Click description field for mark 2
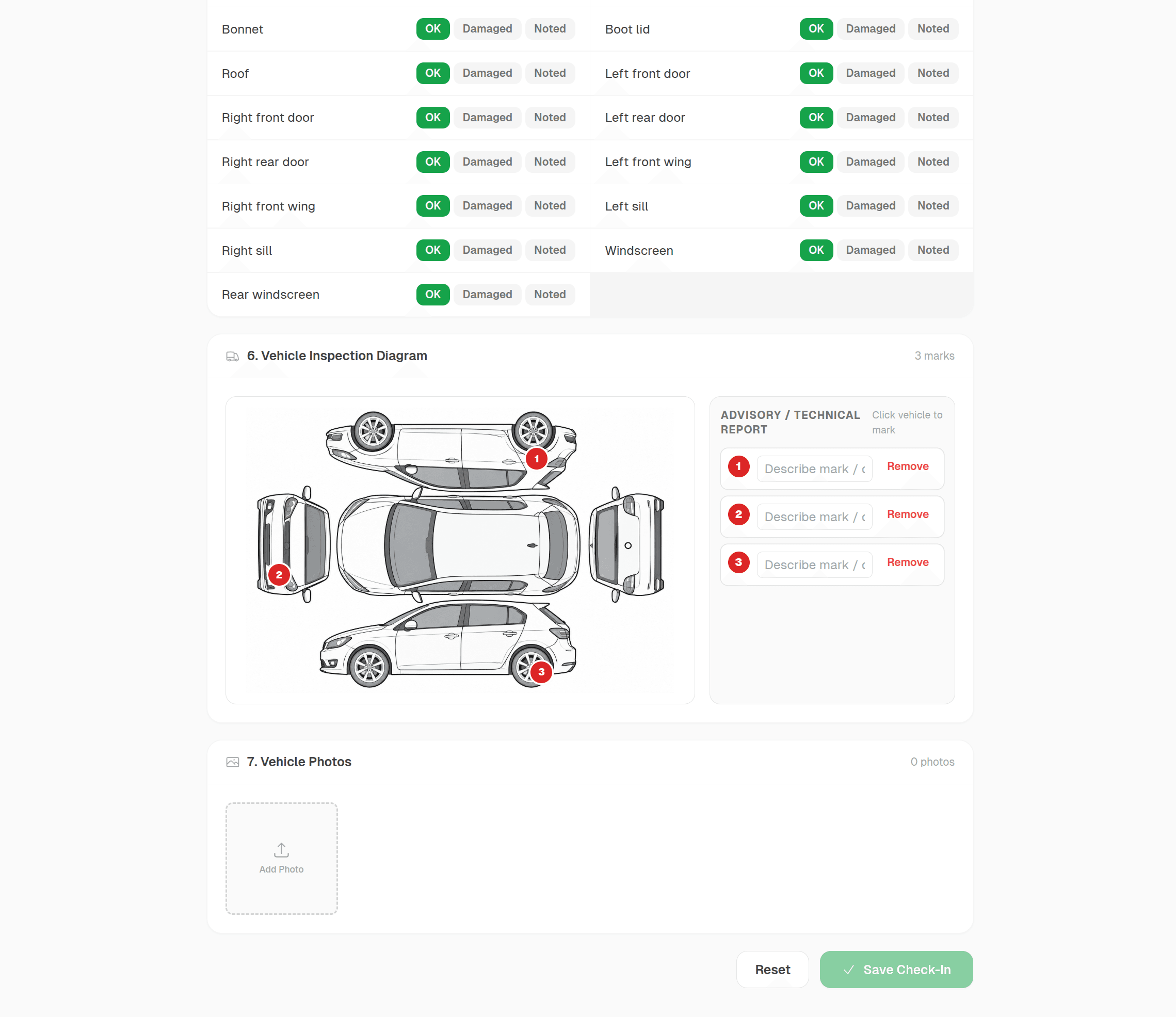 814,517
